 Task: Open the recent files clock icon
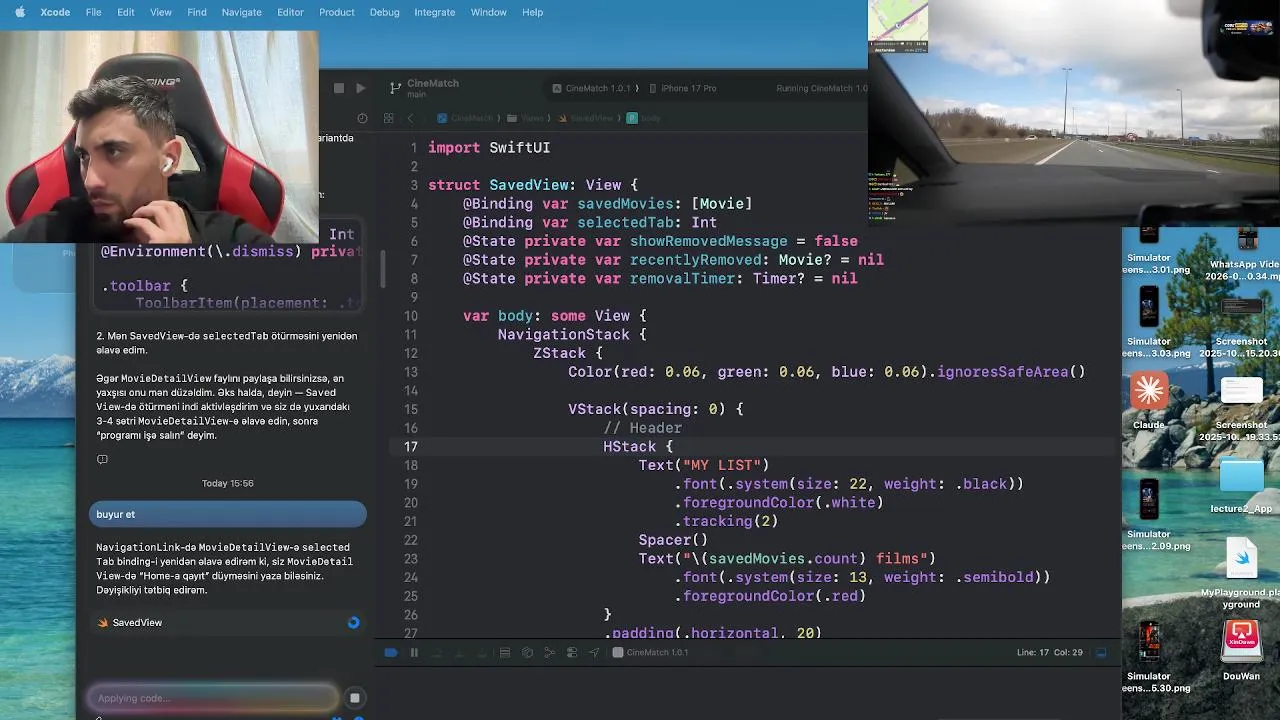[x=362, y=118]
